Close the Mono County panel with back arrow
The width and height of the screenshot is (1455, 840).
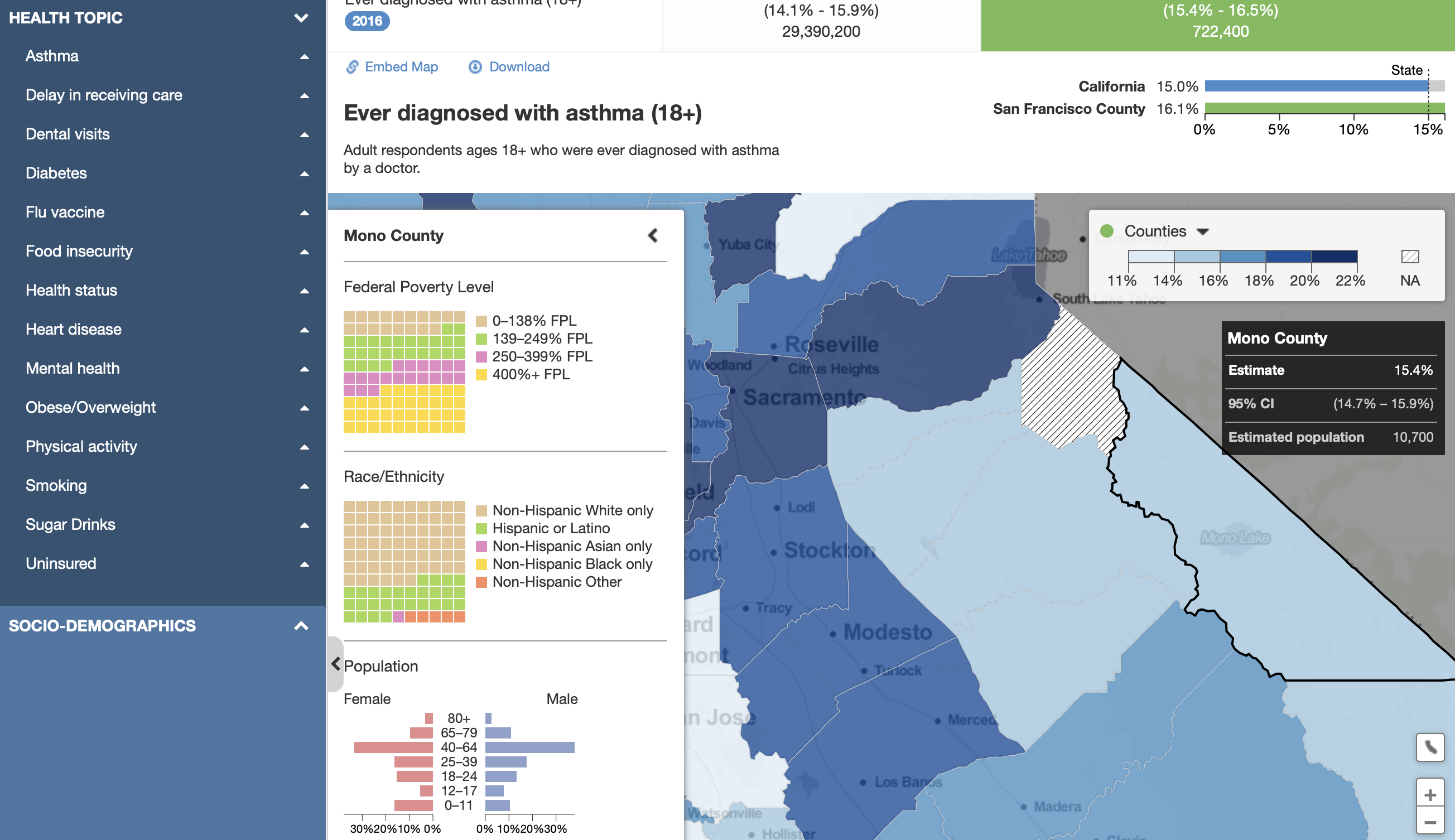point(653,235)
